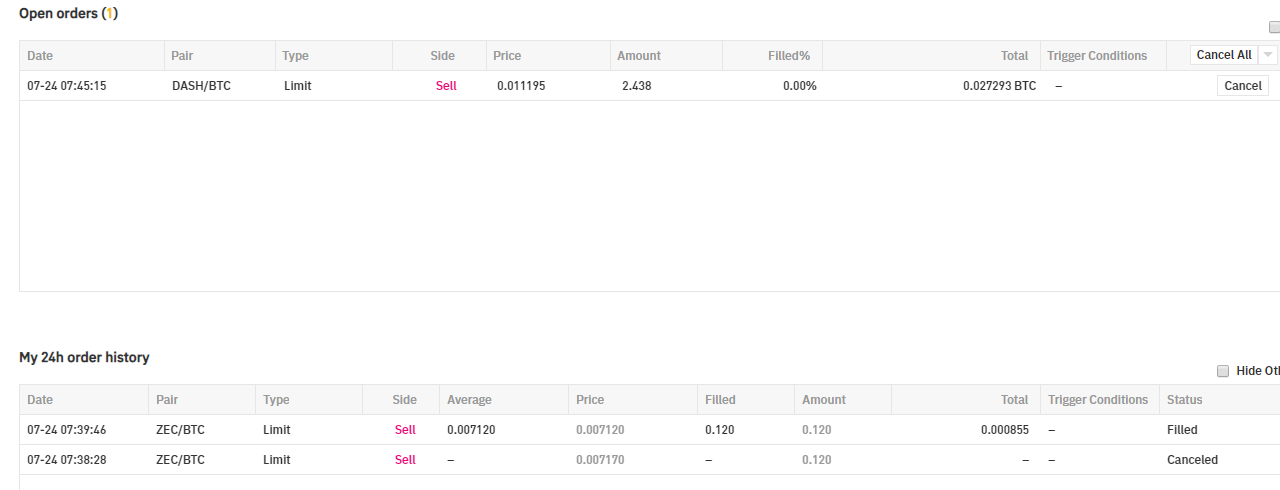Click the Filled status of the 07:39:46 order
The height and width of the screenshot is (490, 1280).
(1182, 430)
